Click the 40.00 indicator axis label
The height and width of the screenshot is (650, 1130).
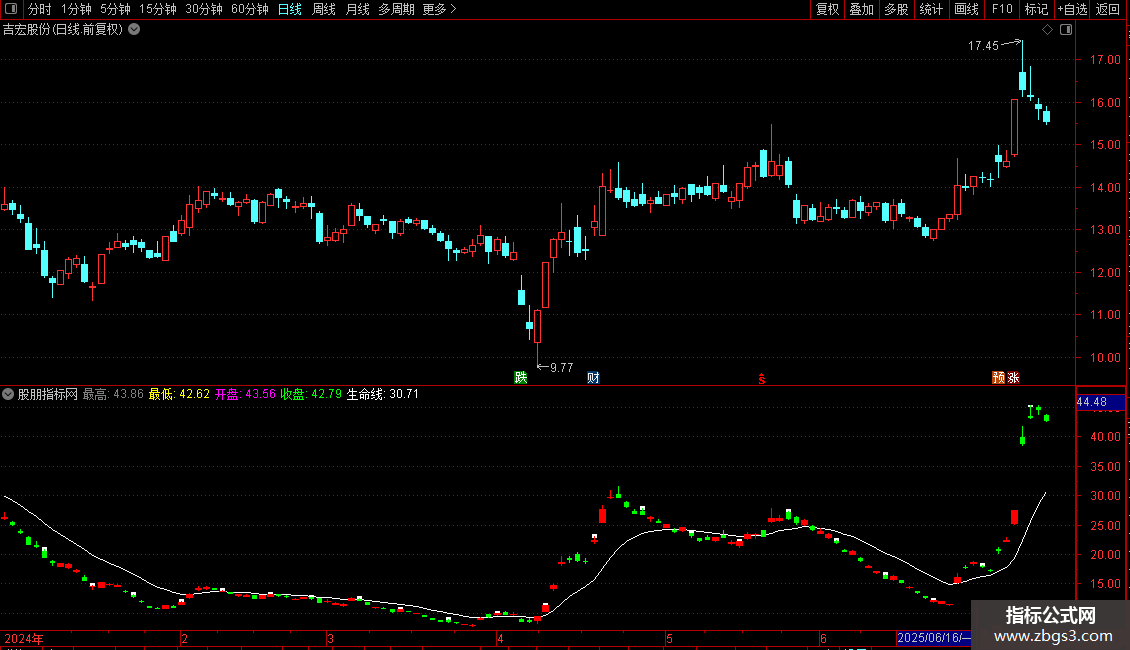[x=1105, y=437]
